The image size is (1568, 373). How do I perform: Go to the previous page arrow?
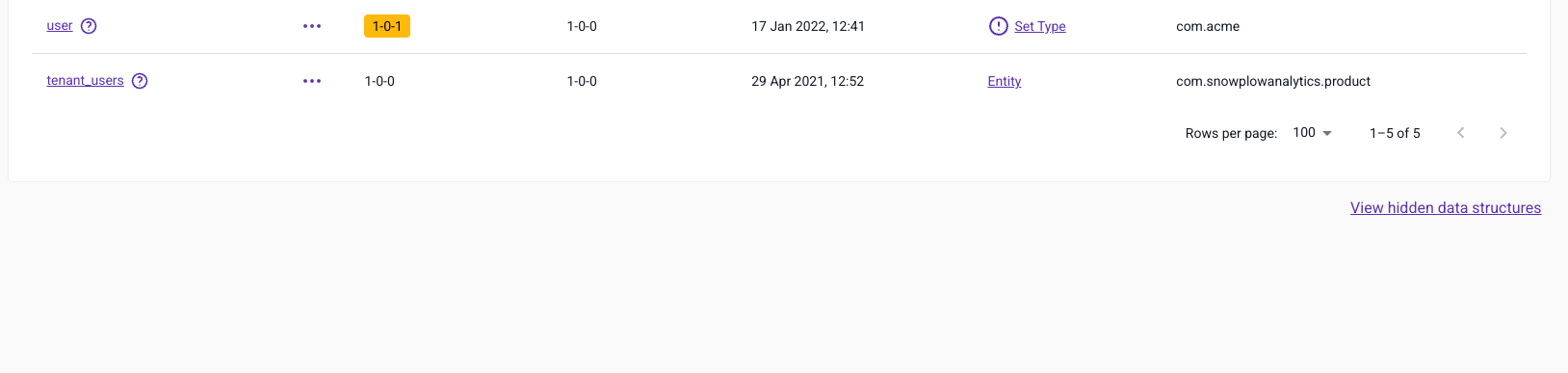[1461, 133]
